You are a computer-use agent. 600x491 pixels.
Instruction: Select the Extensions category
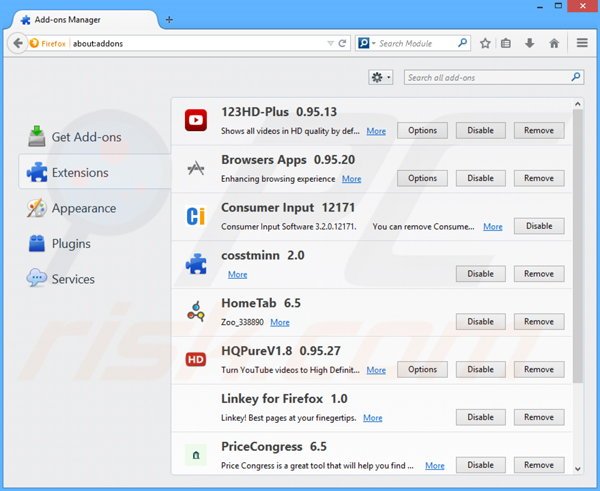point(95,172)
